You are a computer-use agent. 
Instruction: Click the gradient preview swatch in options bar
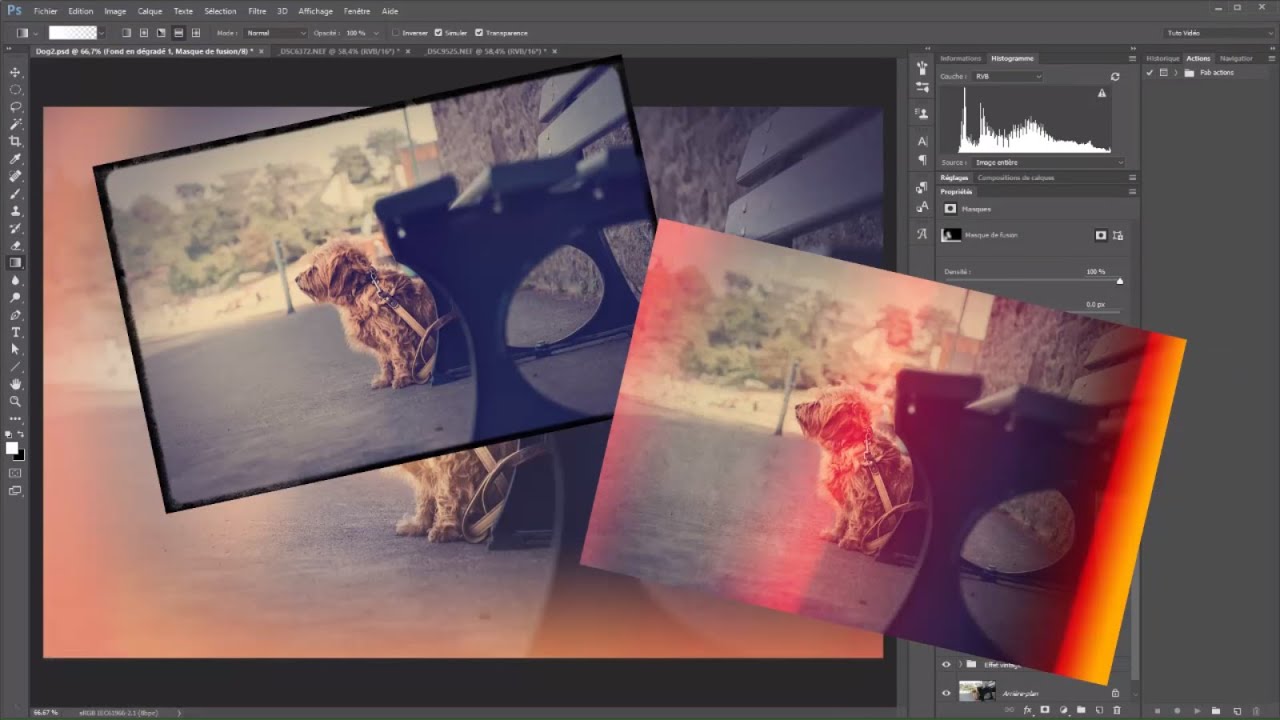(x=73, y=33)
